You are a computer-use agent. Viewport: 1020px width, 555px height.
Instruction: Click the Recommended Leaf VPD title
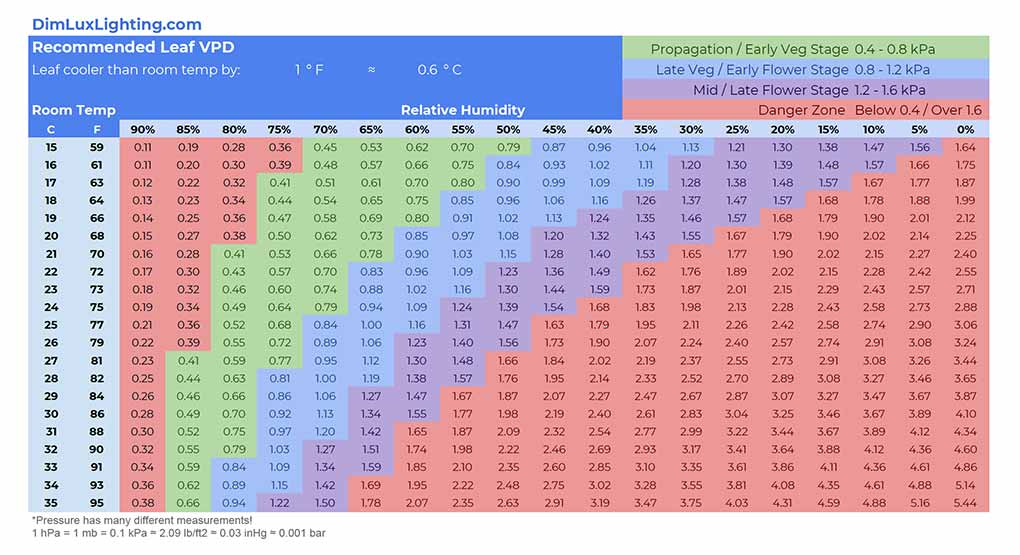point(133,47)
